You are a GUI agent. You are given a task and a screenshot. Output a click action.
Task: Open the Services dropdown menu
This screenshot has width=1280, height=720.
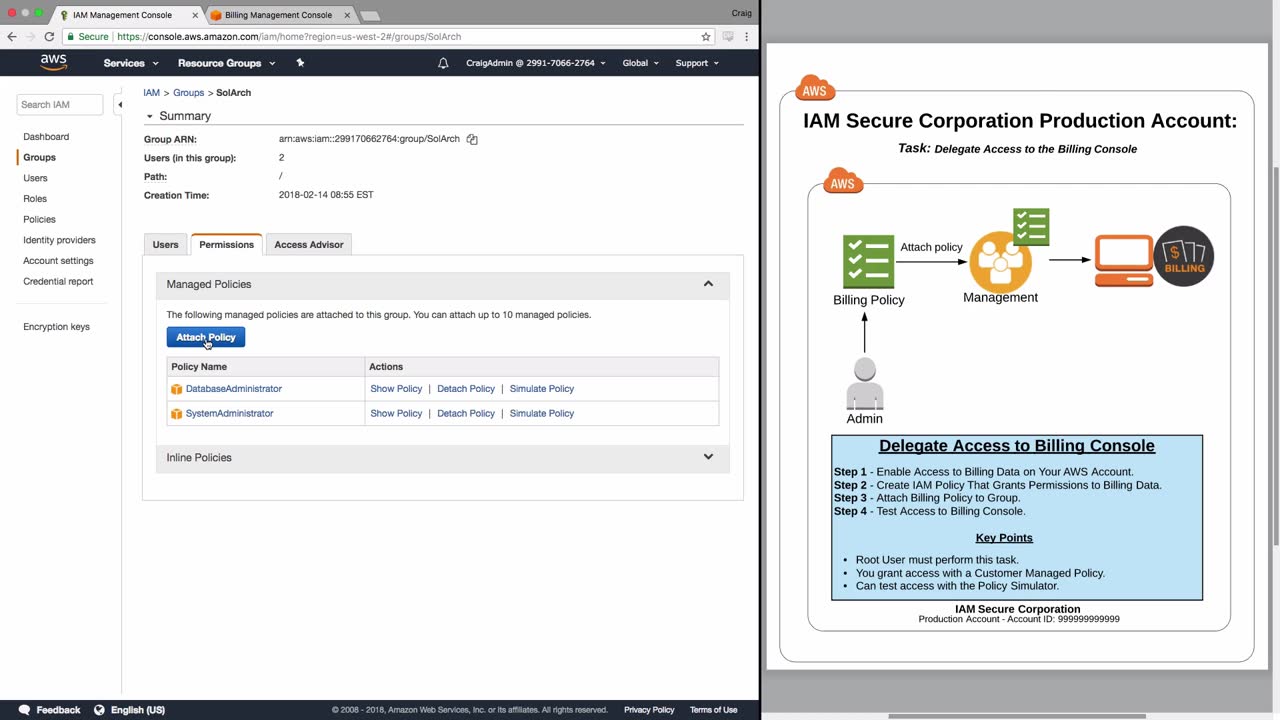click(131, 63)
